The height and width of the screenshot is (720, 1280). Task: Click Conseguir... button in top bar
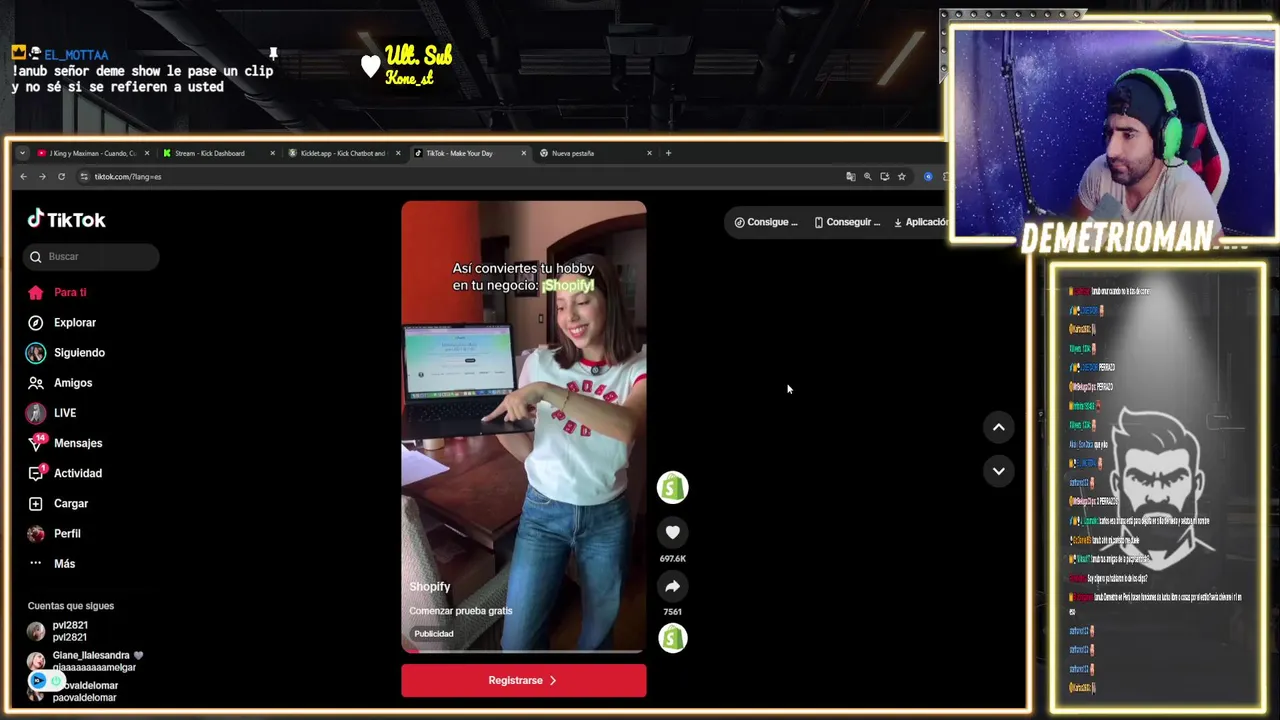847,222
